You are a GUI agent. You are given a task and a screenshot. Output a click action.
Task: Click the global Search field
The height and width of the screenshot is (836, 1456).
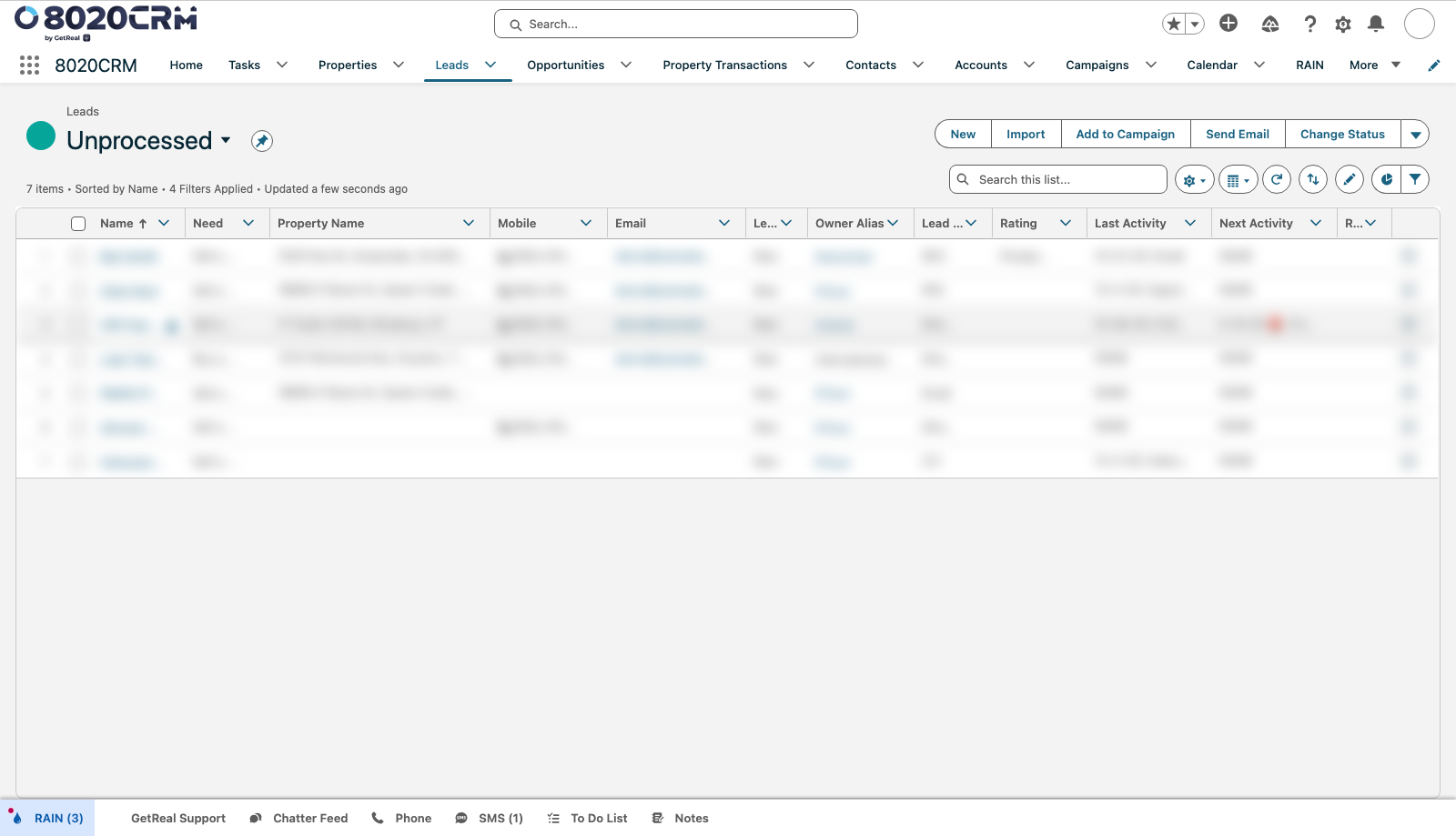(x=676, y=24)
